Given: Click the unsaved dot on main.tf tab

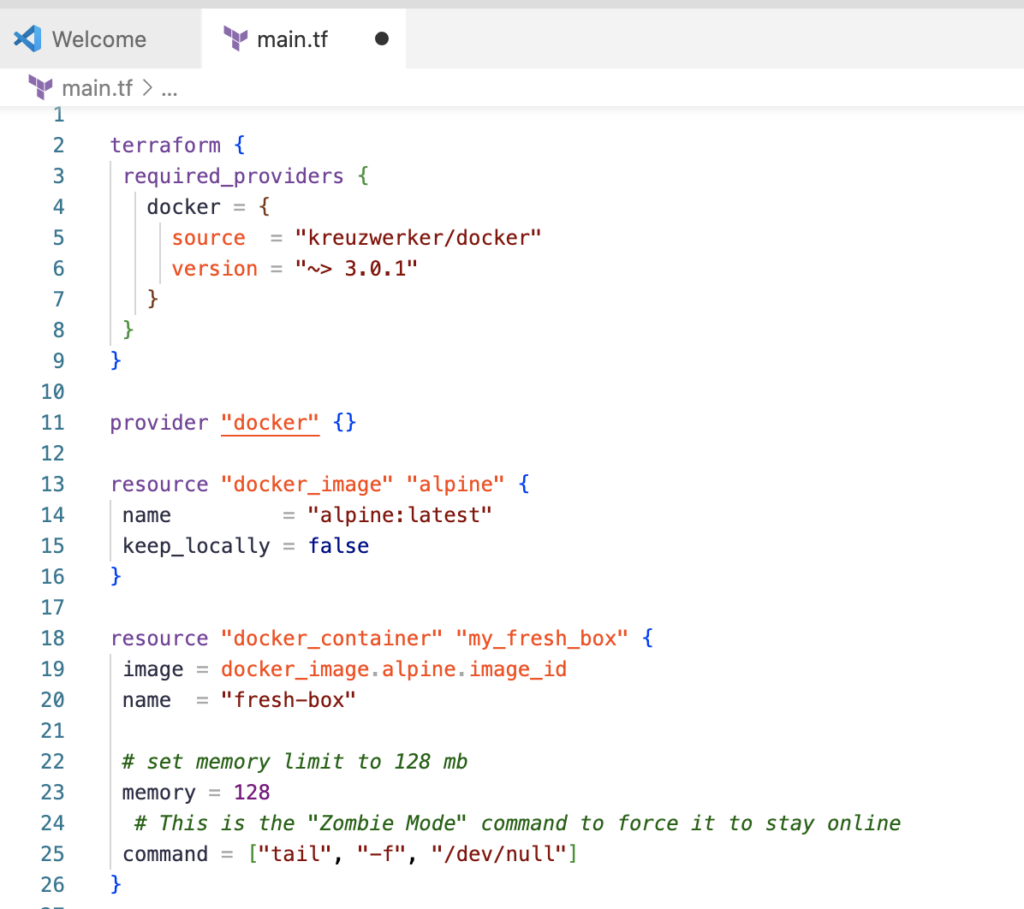Looking at the screenshot, I should pyautogui.click(x=381, y=39).
